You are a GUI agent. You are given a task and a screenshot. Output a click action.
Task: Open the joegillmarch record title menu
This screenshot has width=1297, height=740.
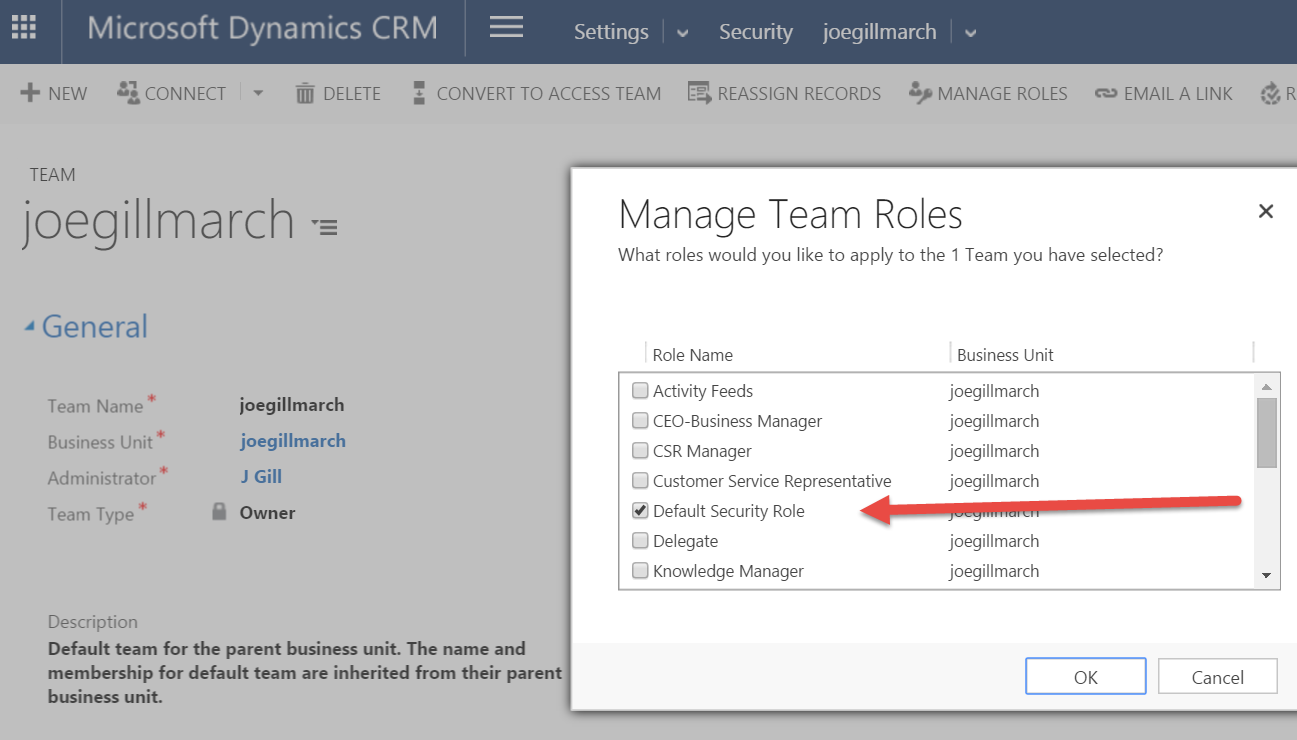[x=324, y=227]
